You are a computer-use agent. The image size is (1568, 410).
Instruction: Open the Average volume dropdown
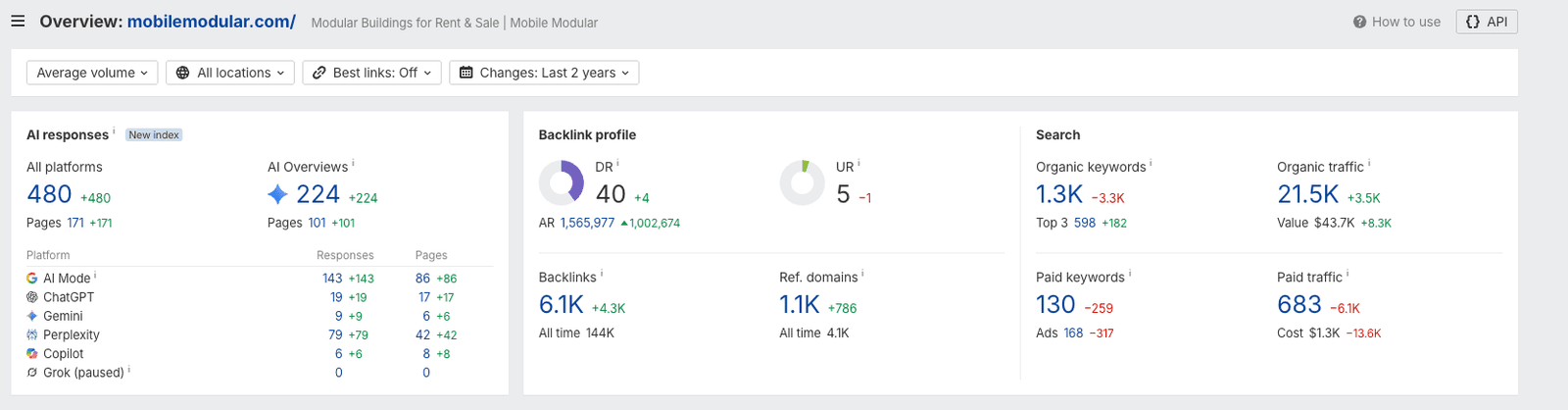coord(92,73)
